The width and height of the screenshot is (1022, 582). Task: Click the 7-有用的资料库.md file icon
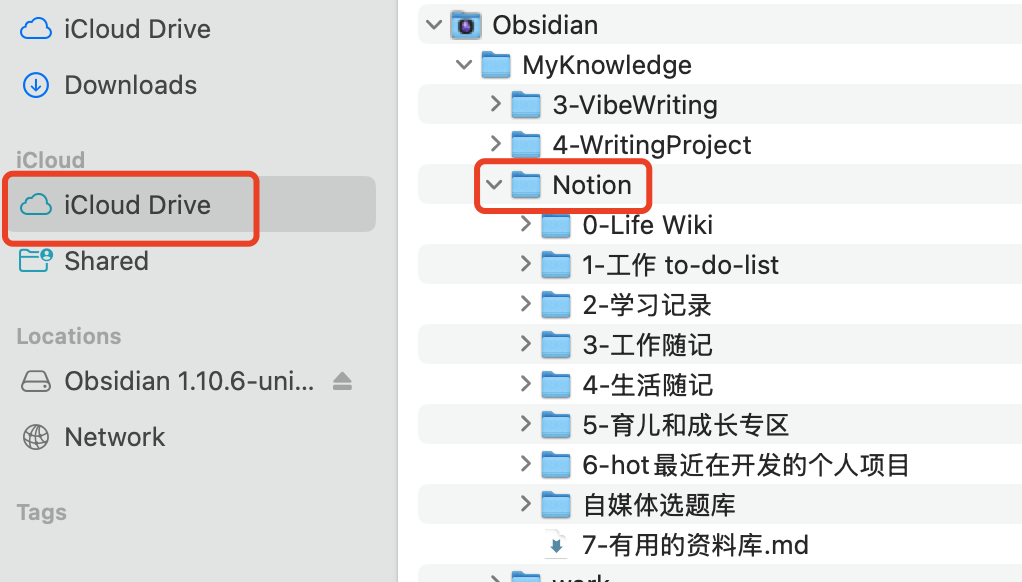(x=555, y=545)
